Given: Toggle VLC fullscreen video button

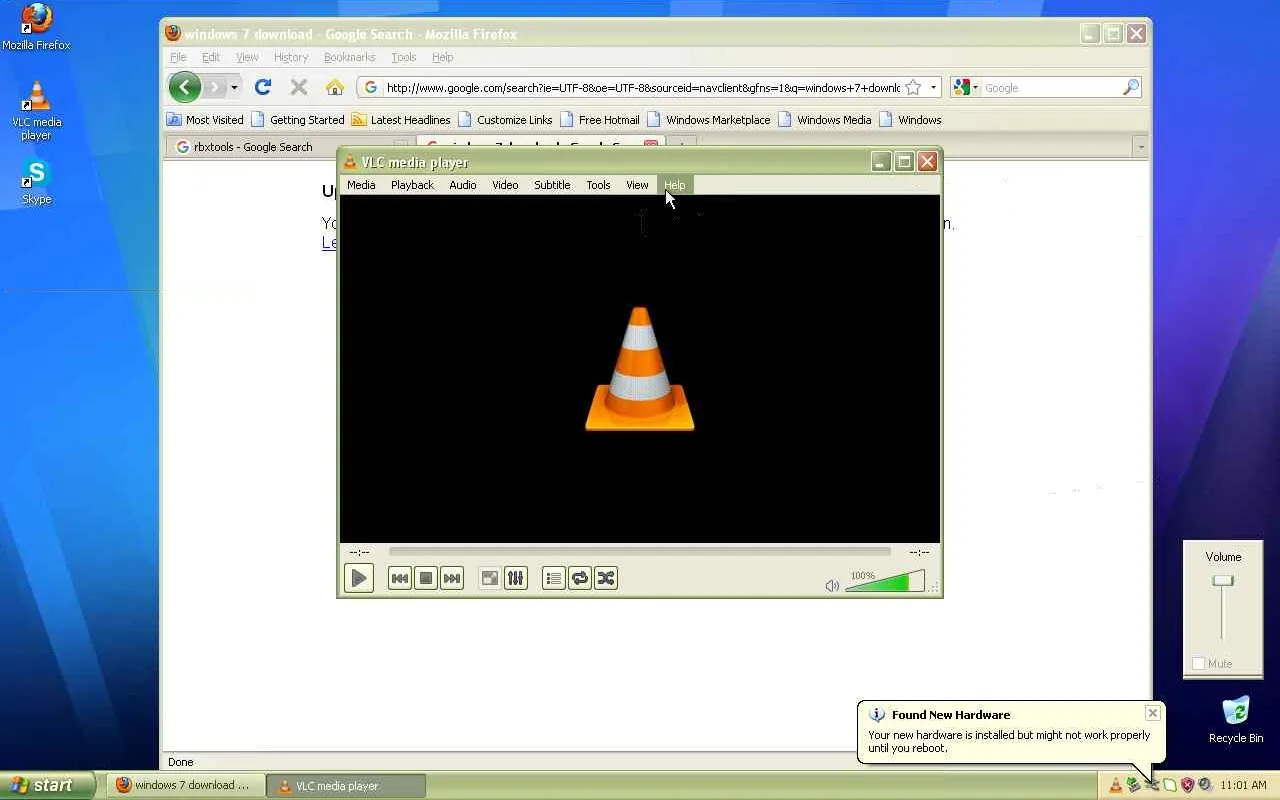Looking at the screenshot, I should pyautogui.click(x=489, y=578).
